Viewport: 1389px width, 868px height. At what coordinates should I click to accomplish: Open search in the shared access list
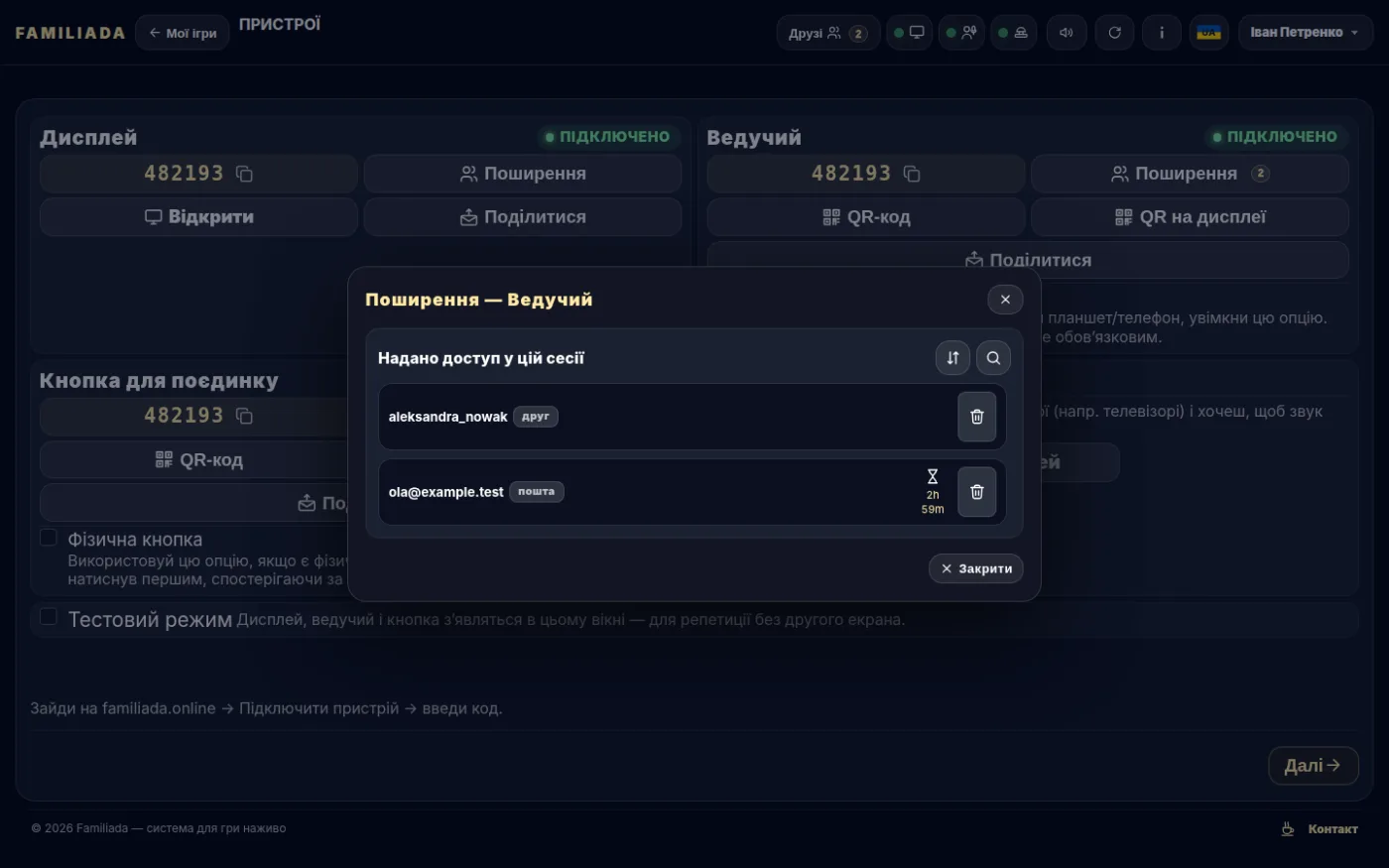point(993,358)
